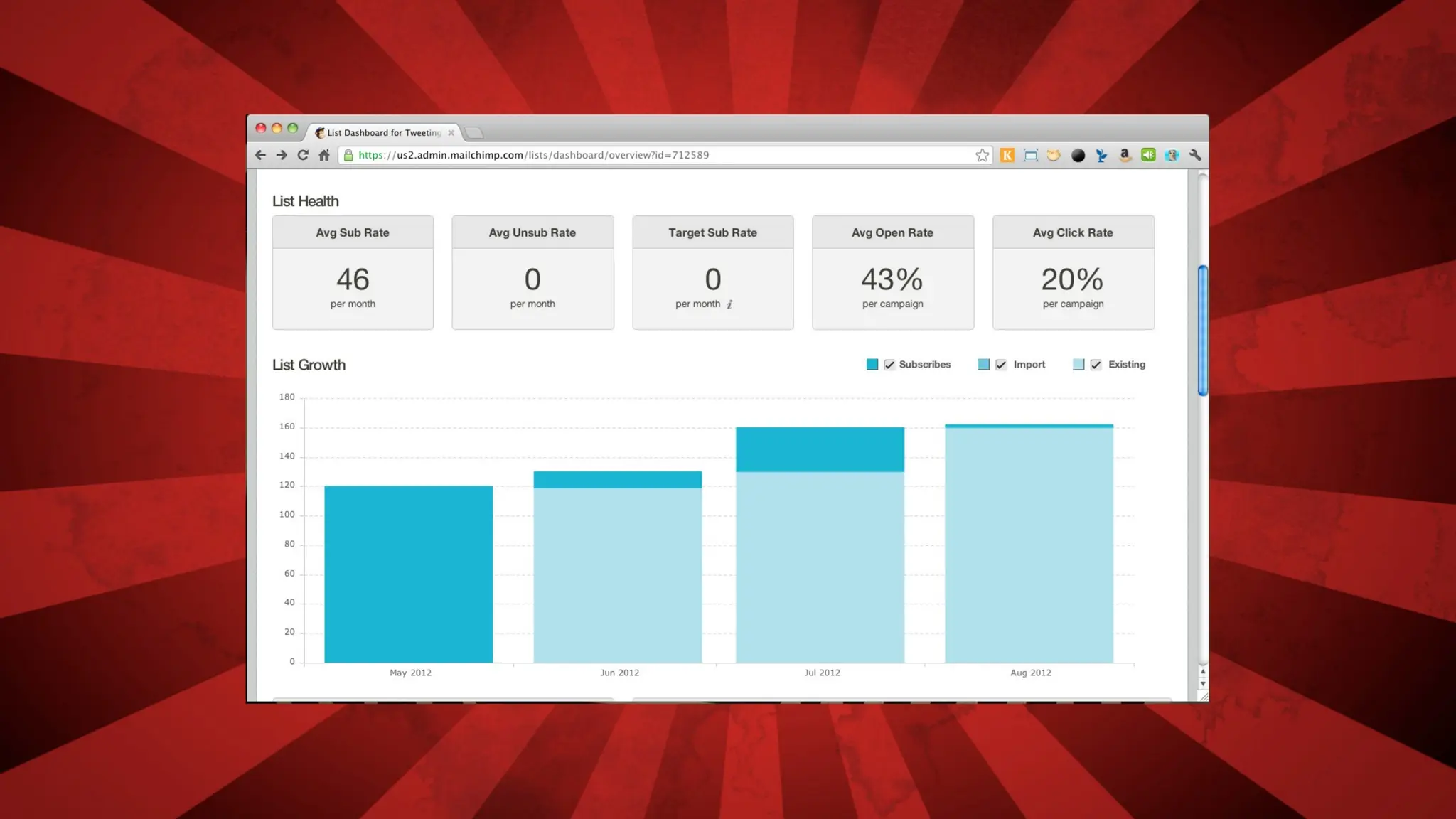Toggle the Import series checkbox
Screen dimensions: 1456x819
[x=1001, y=365]
